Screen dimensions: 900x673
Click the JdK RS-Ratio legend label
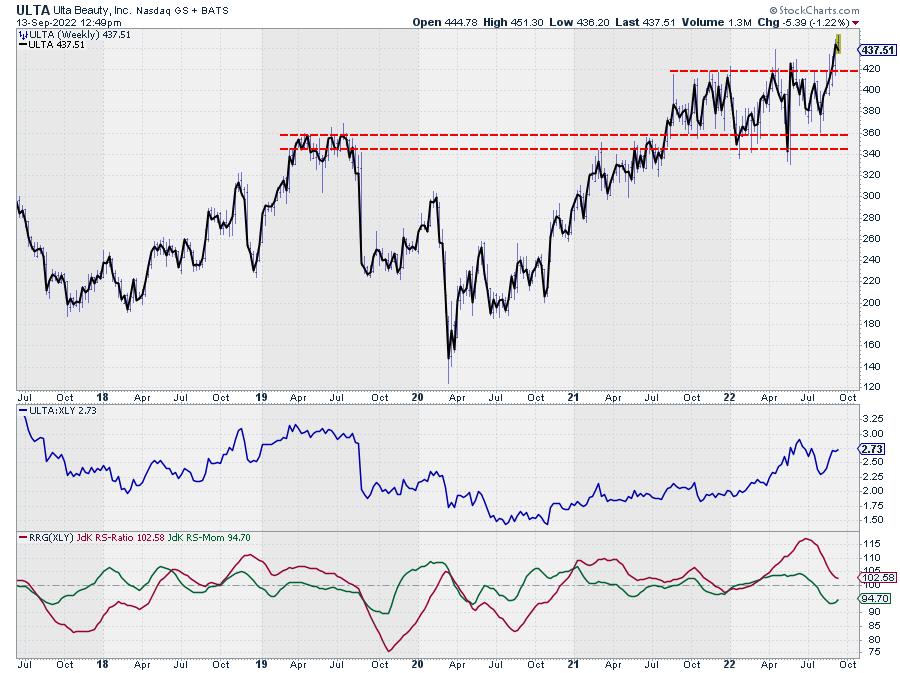click(98, 538)
